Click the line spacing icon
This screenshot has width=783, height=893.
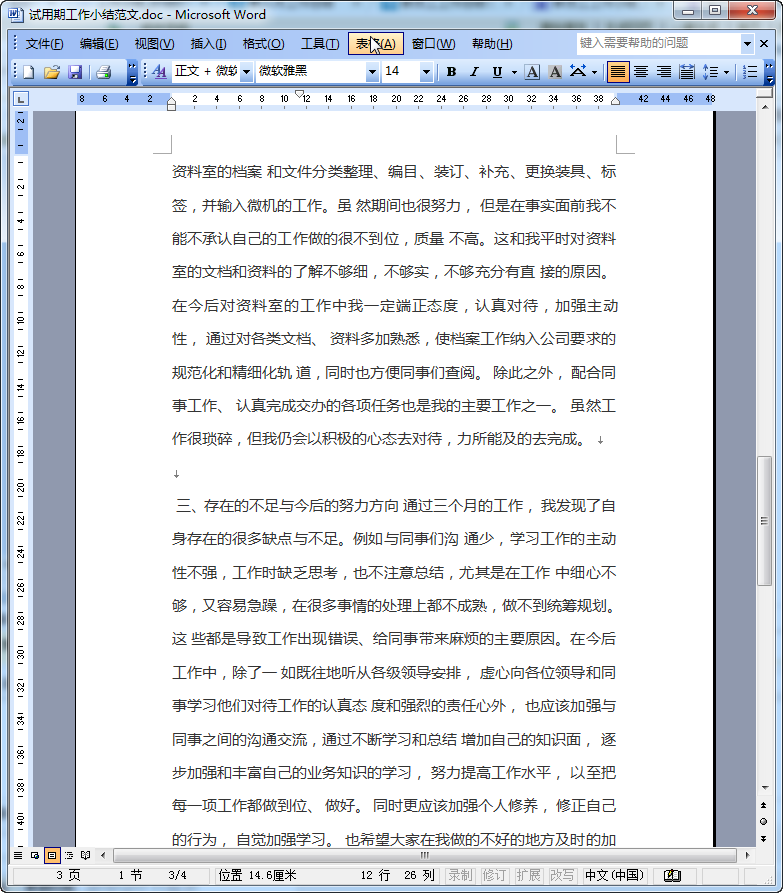tap(710, 72)
